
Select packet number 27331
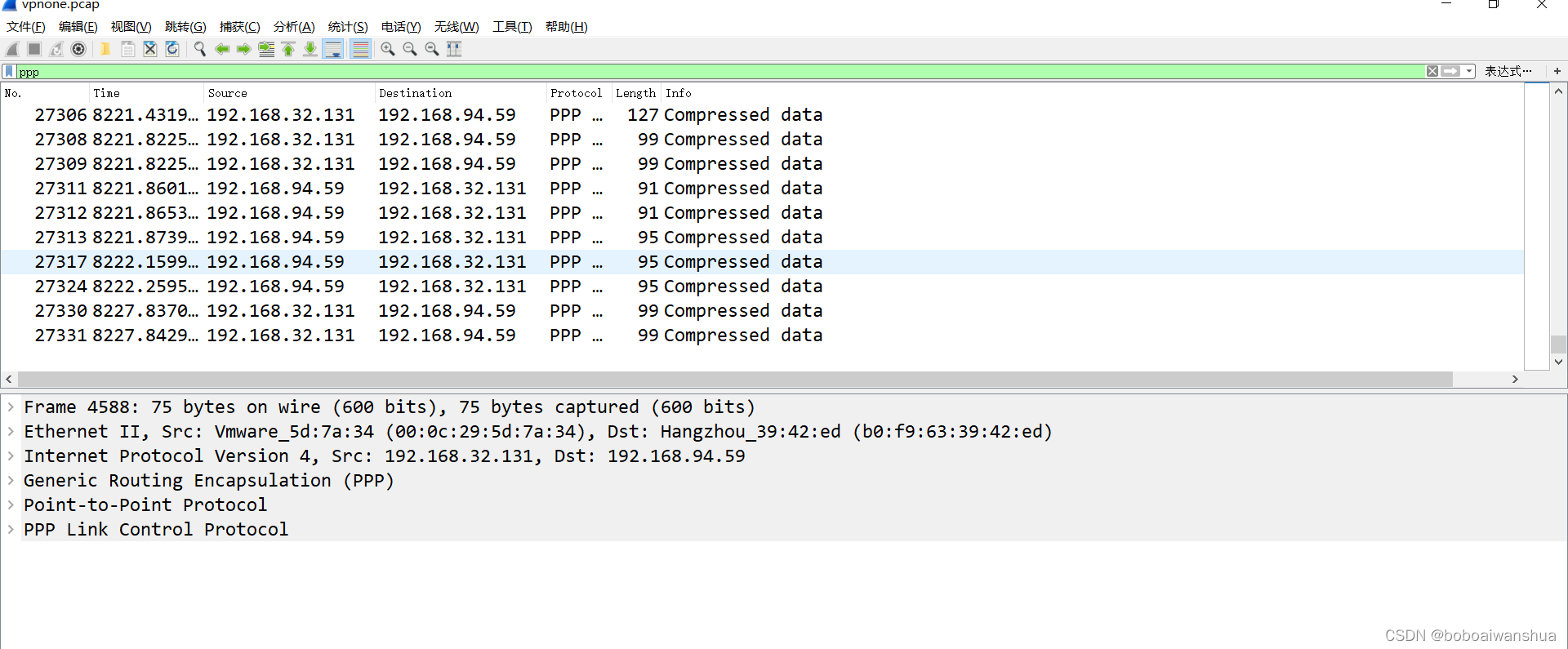762,336
